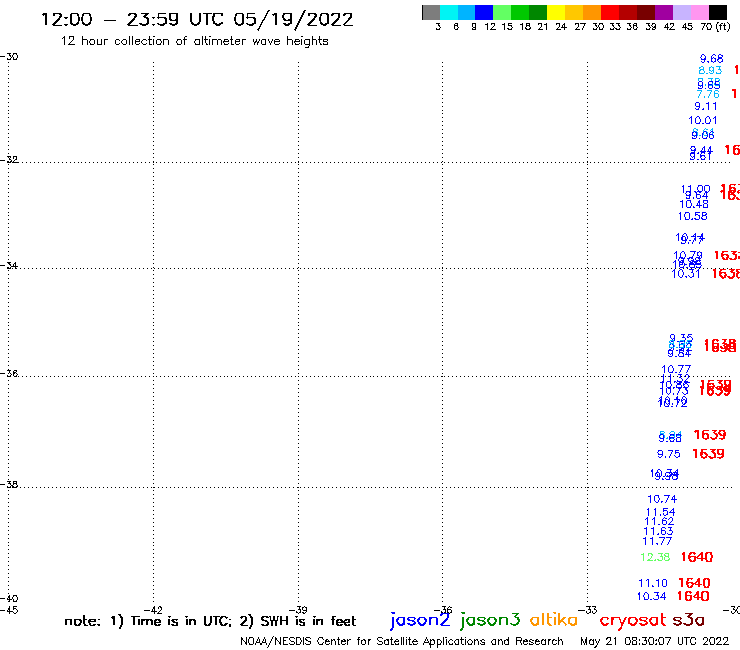Click the '70 (ft)' legend scale label
The width and height of the screenshot is (740, 650).
(x=715, y=27)
